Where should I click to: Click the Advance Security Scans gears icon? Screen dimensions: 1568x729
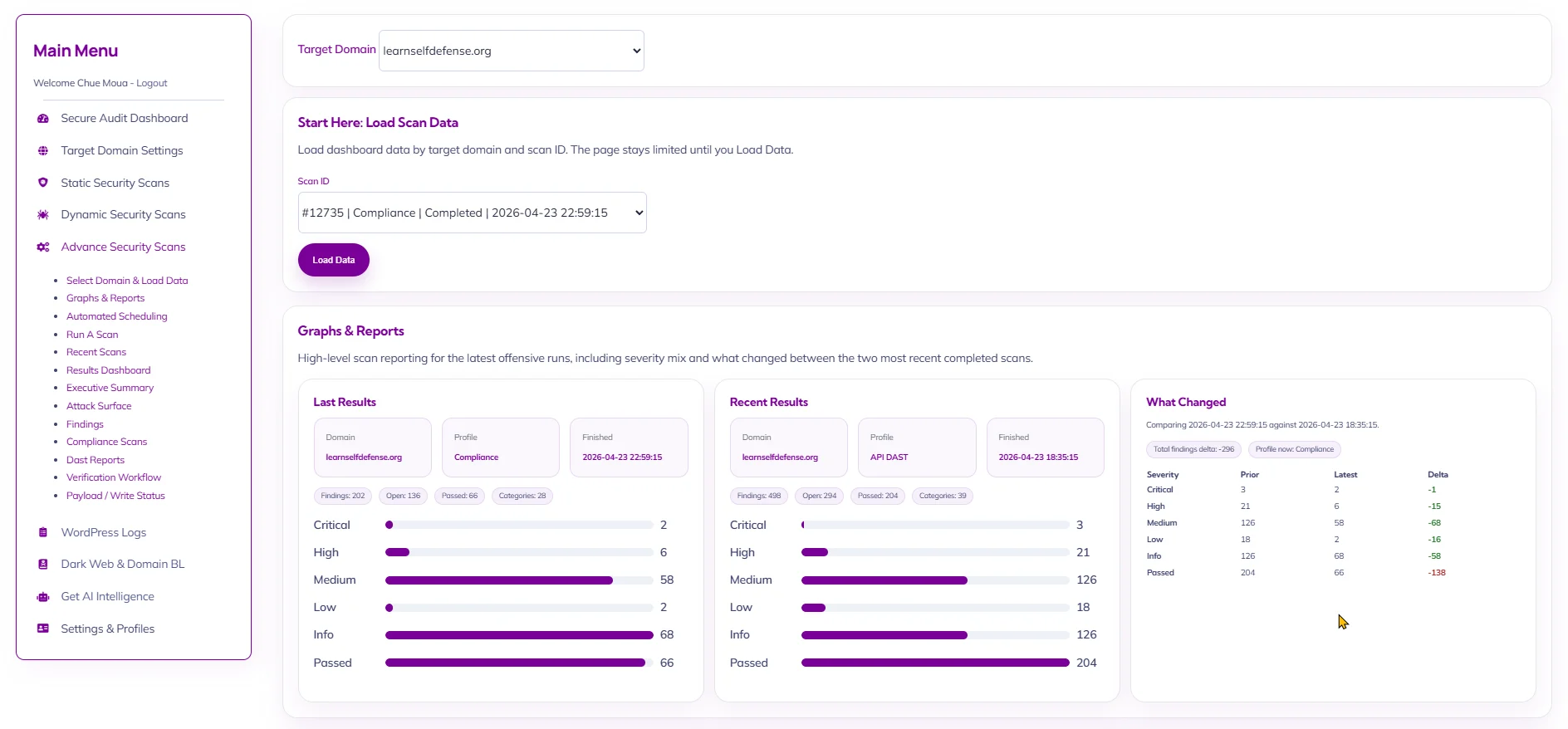click(43, 247)
